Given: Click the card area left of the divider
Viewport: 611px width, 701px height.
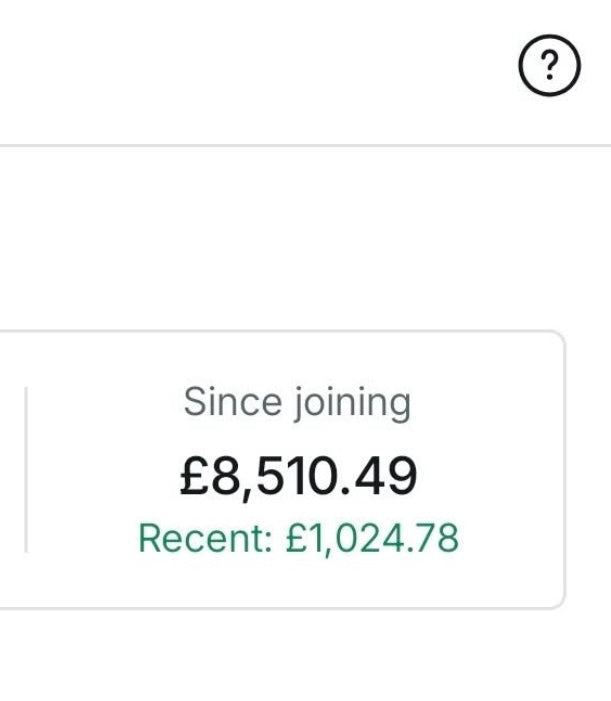Looking at the screenshot, I should pyautogui.click(x=10, y=469).
